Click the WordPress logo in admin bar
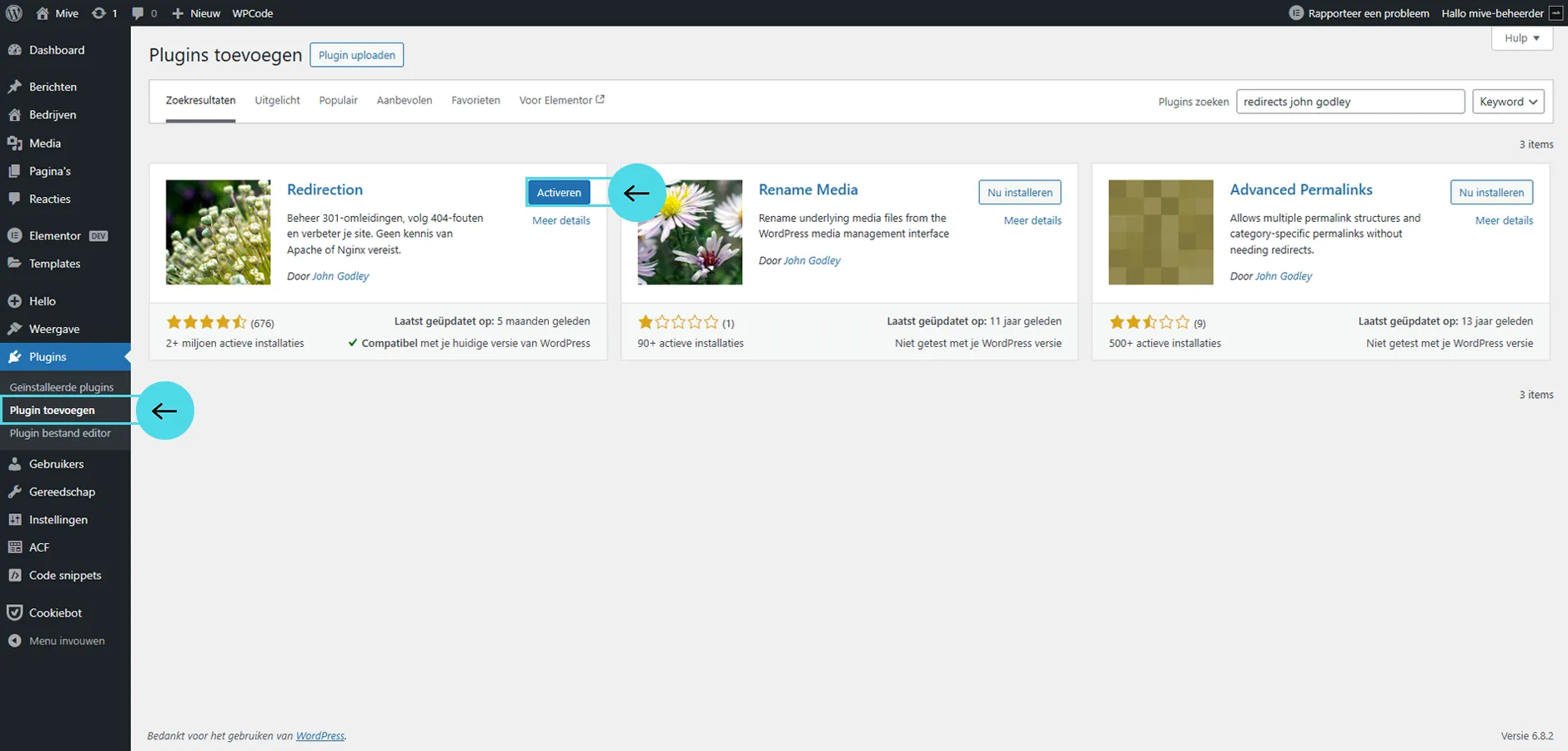 14,13
